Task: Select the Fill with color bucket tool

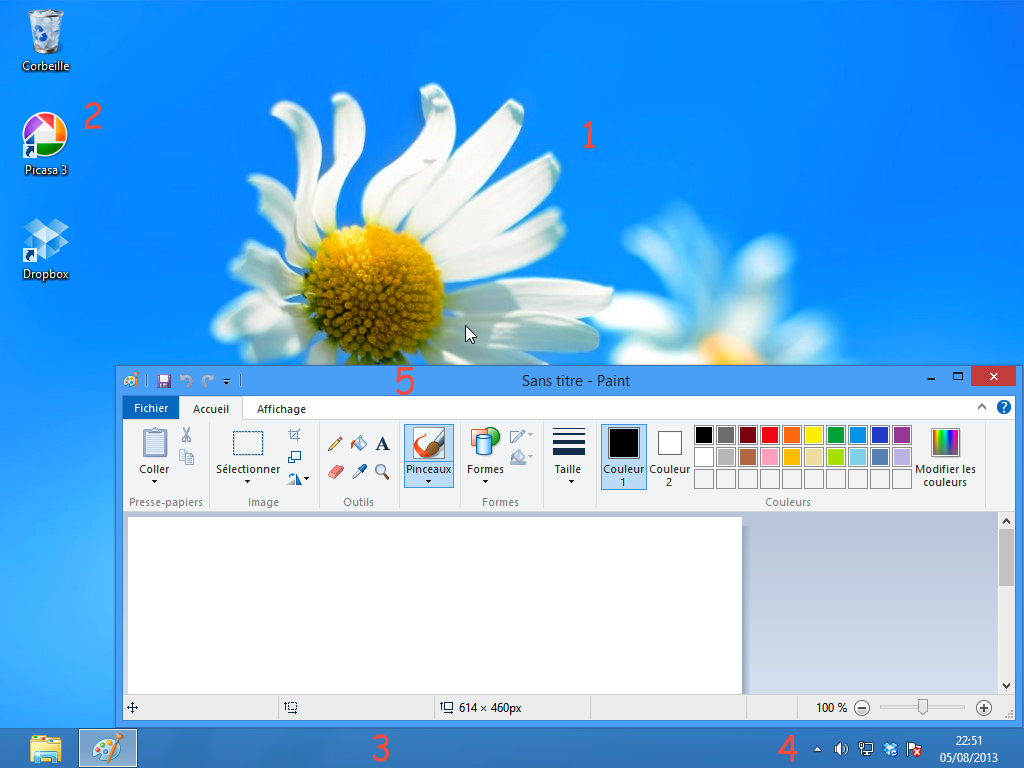Action: (359, 443)
